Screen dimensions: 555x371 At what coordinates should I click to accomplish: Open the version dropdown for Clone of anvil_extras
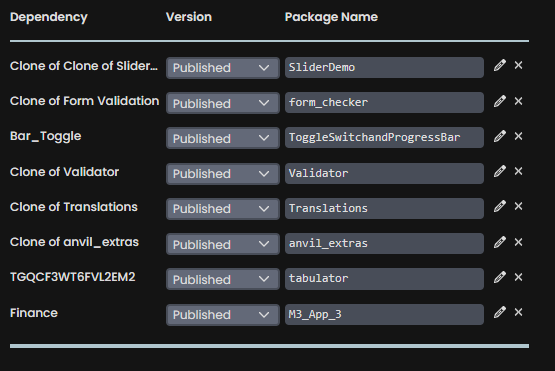click(x=223, y=244)
